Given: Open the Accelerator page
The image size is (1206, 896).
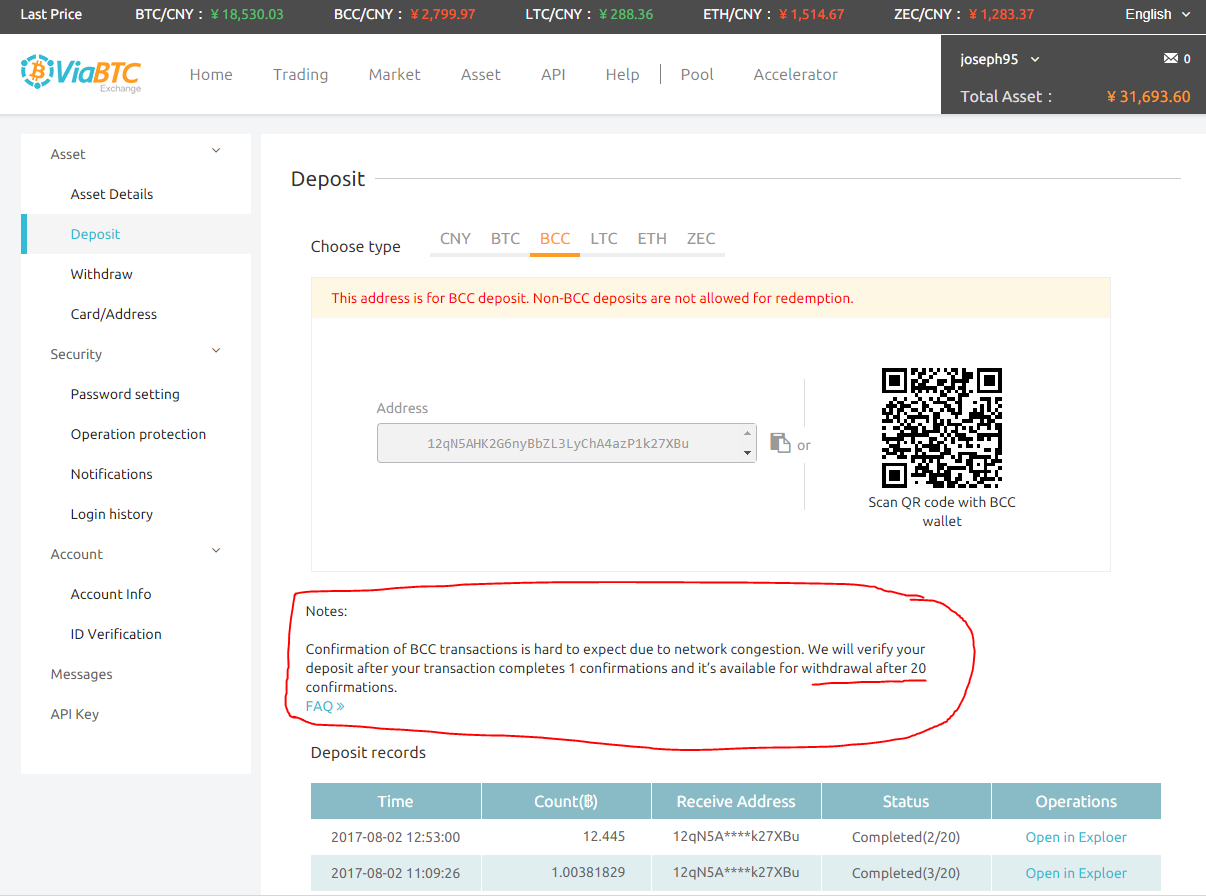Looking at the screenshot, I should [x=795, y=74].
